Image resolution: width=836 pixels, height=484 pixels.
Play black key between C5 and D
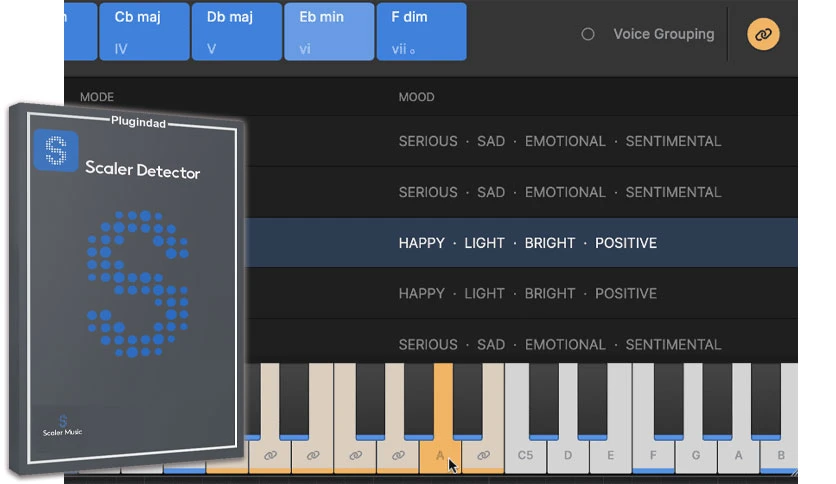coord(544,401)
